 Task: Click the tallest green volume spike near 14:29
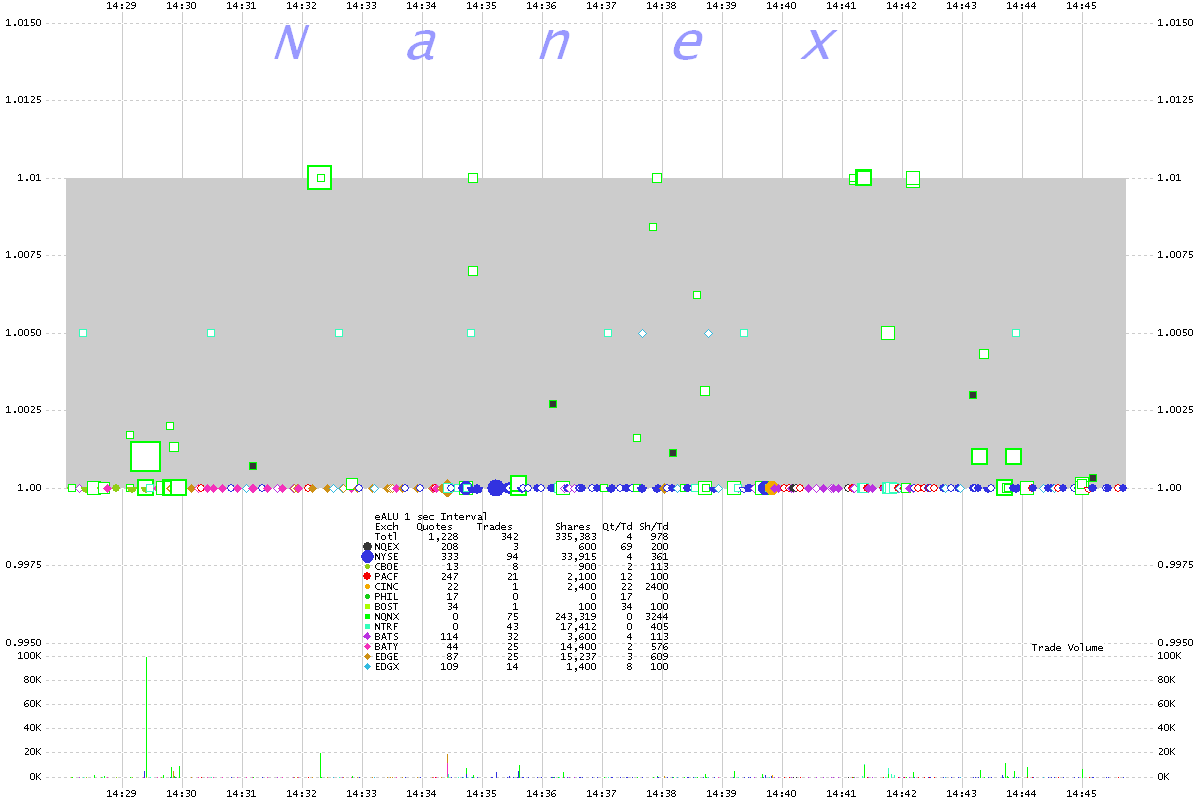click(147, 716)
